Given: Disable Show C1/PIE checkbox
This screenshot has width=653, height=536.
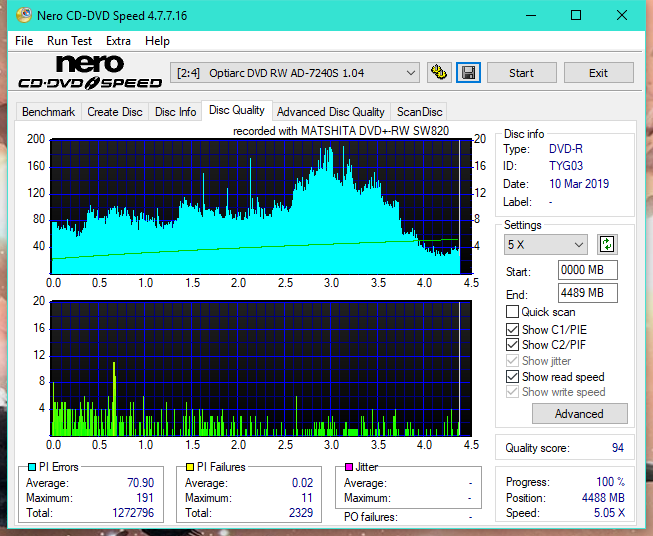Looking at the screenshot, I should click(512, 329).
